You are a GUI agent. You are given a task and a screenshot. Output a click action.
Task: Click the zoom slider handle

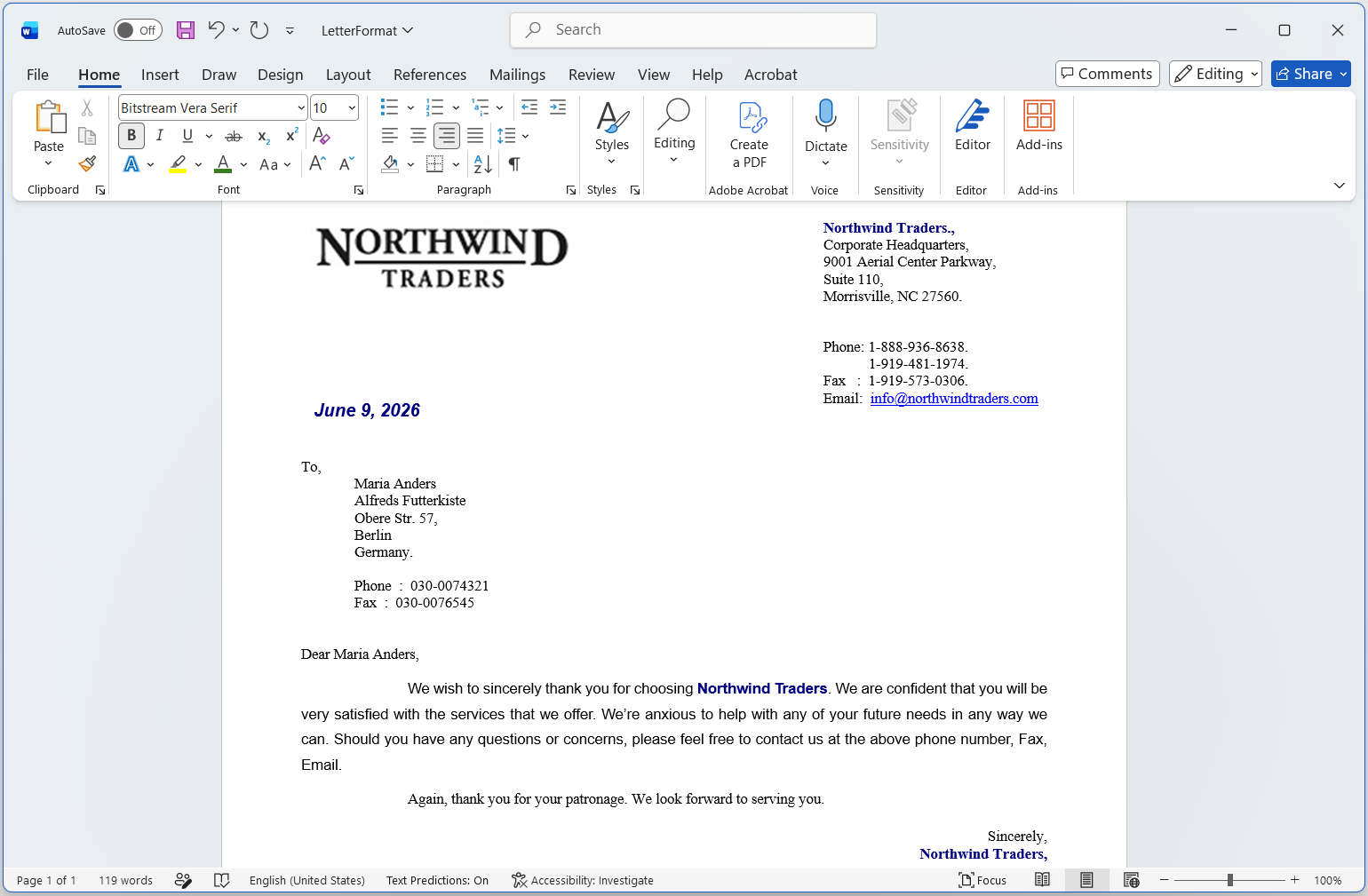click(1229, 880)
